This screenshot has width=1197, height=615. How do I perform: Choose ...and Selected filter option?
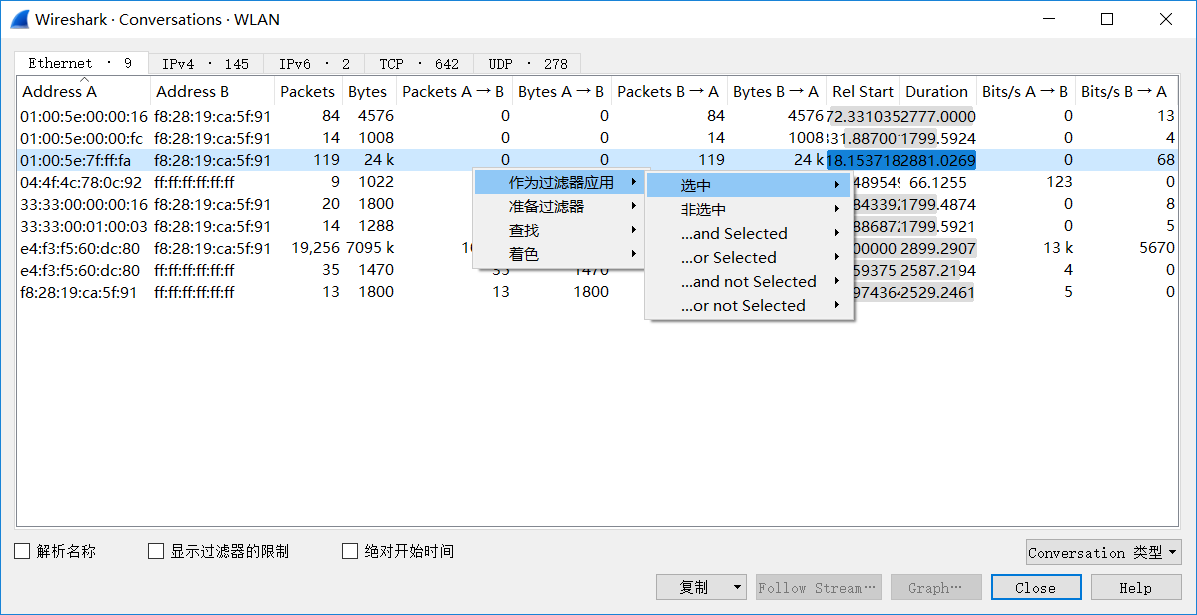tap(748, 233)
